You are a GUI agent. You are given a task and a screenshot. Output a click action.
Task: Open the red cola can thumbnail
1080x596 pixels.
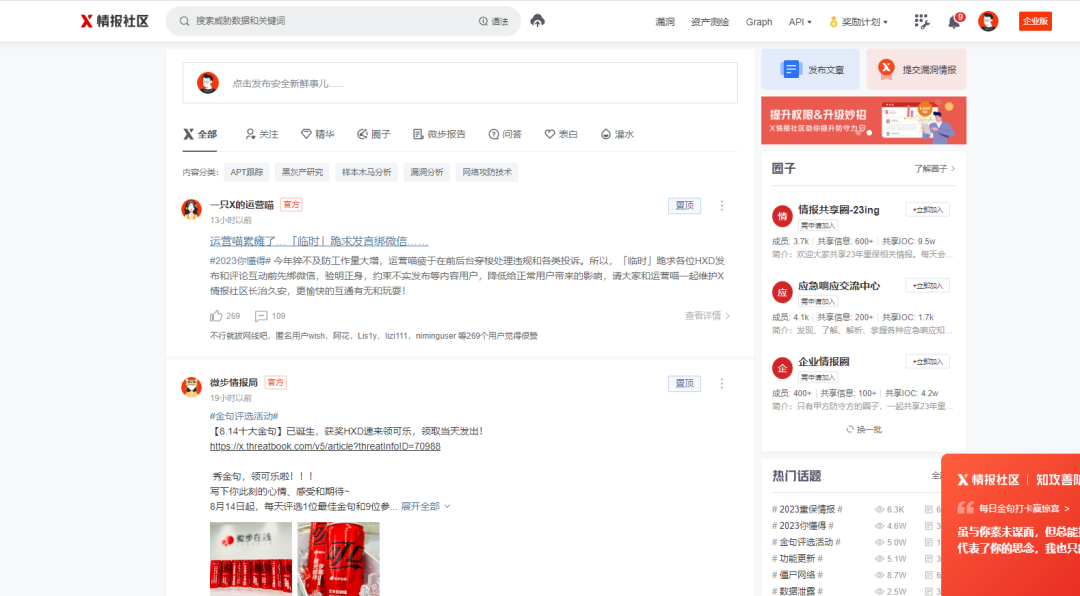tap(338, 559)
